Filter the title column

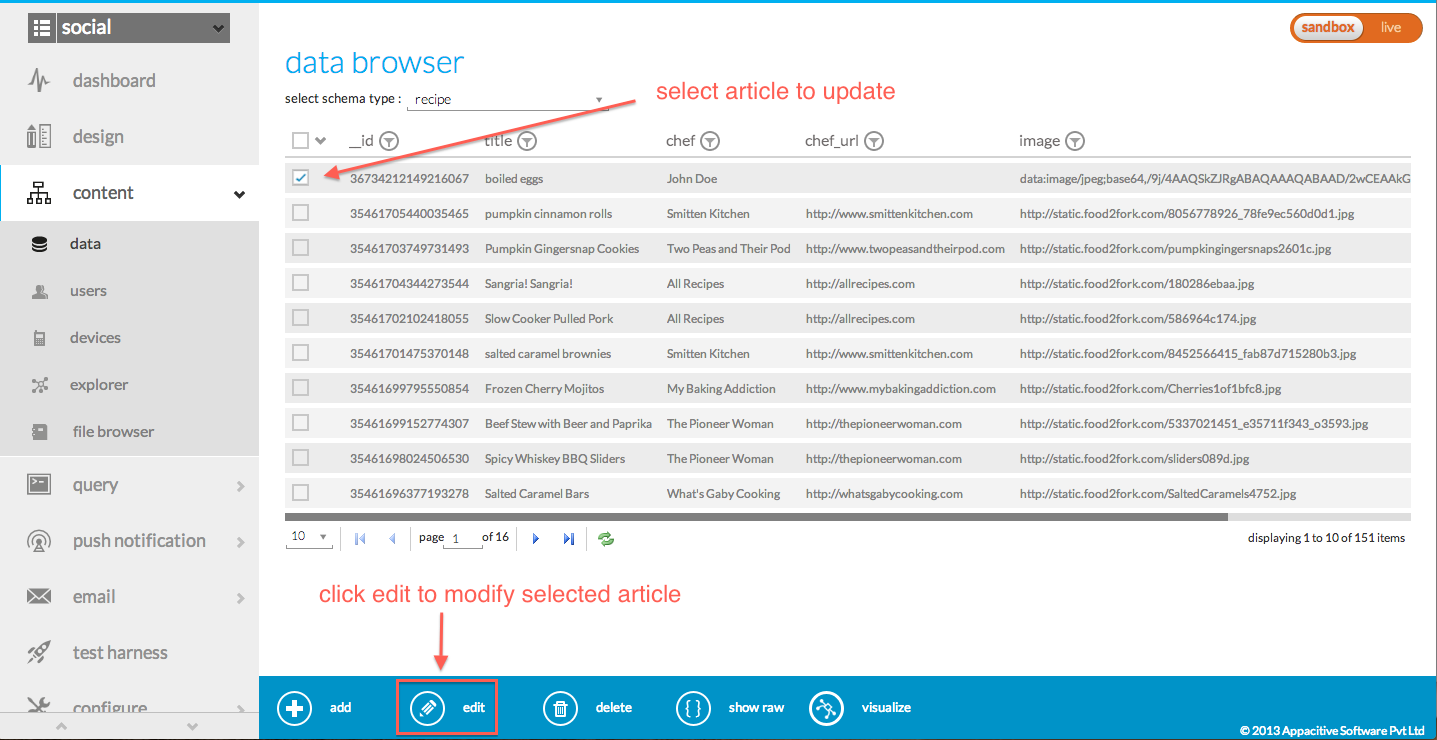pyautogui.click(x=527, y=141)
